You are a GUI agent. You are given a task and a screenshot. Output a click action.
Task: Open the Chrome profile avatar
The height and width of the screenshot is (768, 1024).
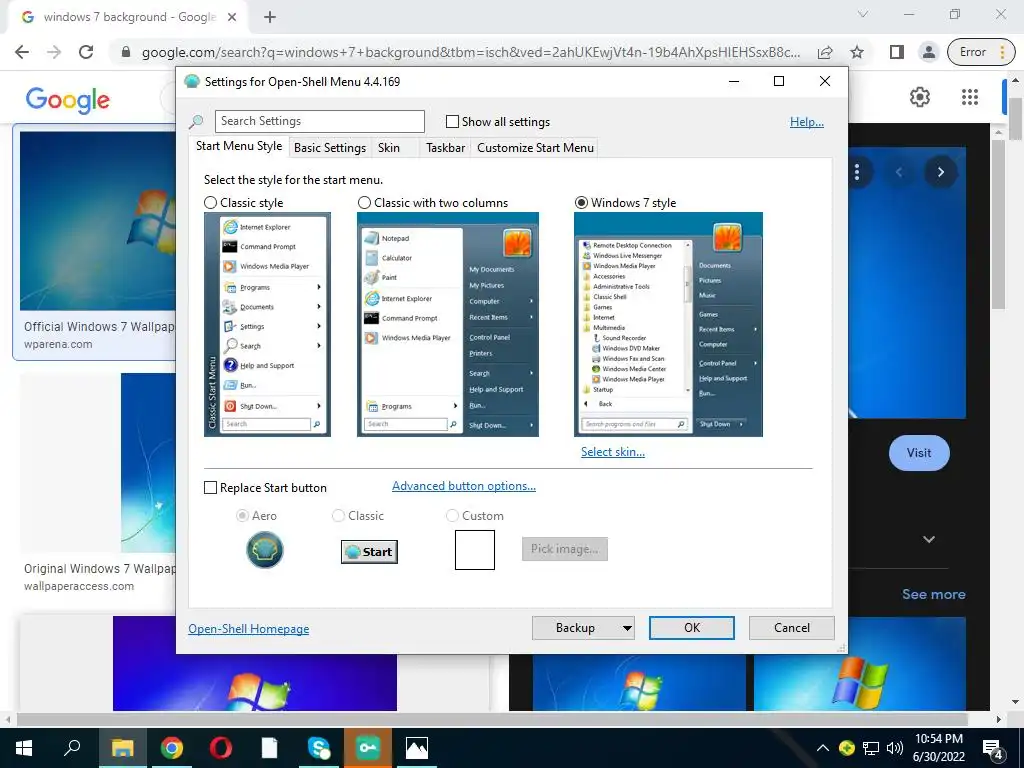pyautogui.click(x=928, y=52)
